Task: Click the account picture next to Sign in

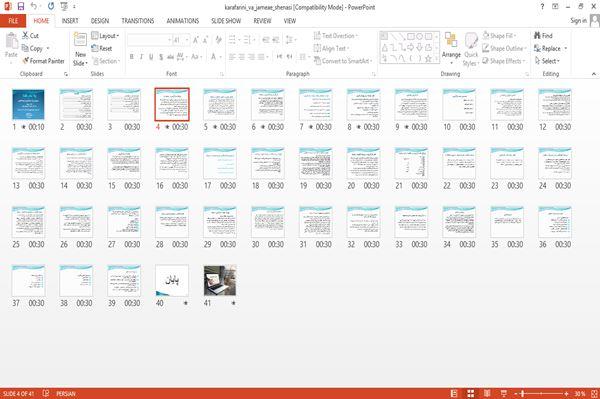Action: tap(594, 21)
